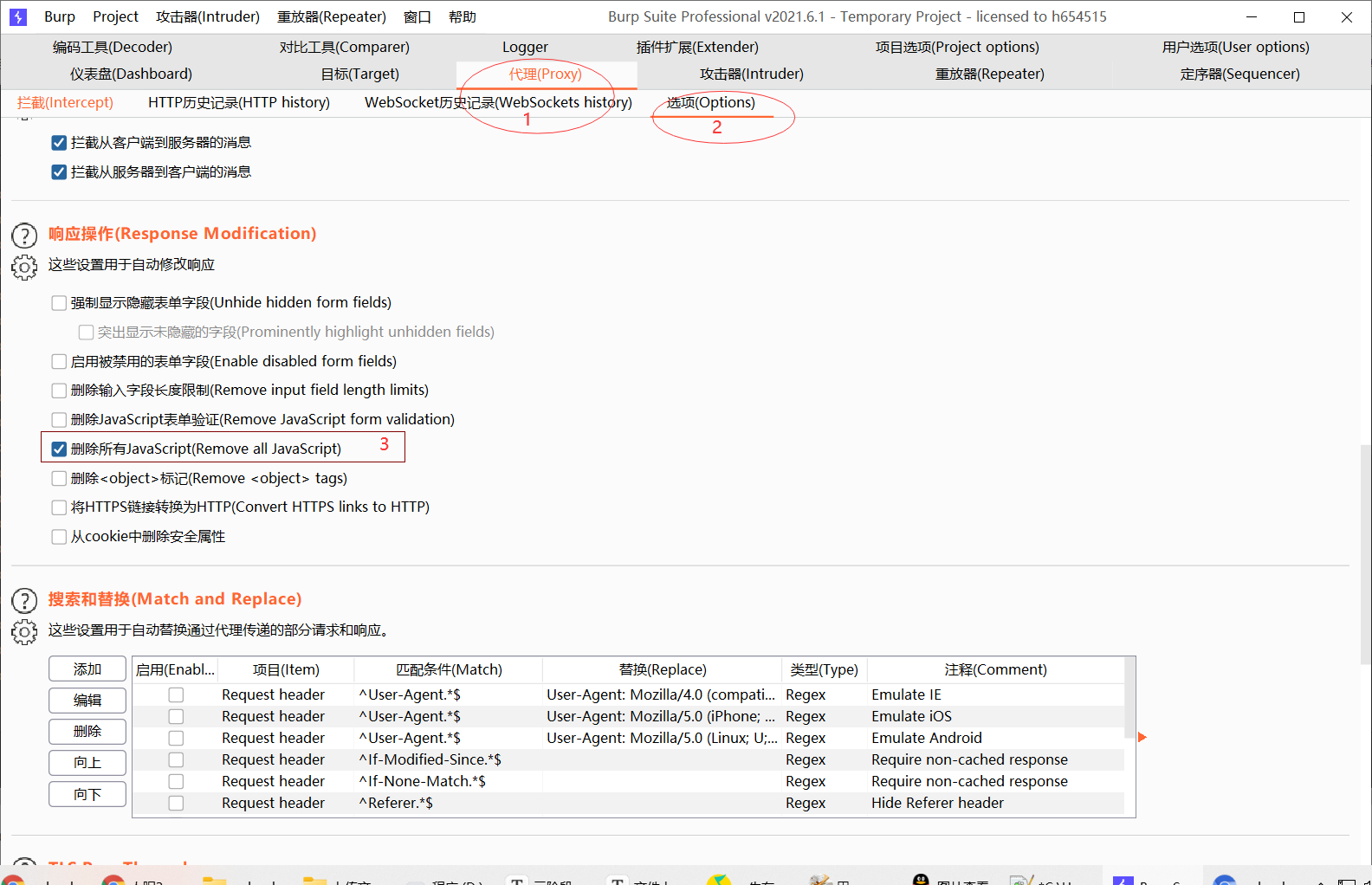
Task: Switch to 仪表盘(Dashboard) tab
Action: pos(132,74)
